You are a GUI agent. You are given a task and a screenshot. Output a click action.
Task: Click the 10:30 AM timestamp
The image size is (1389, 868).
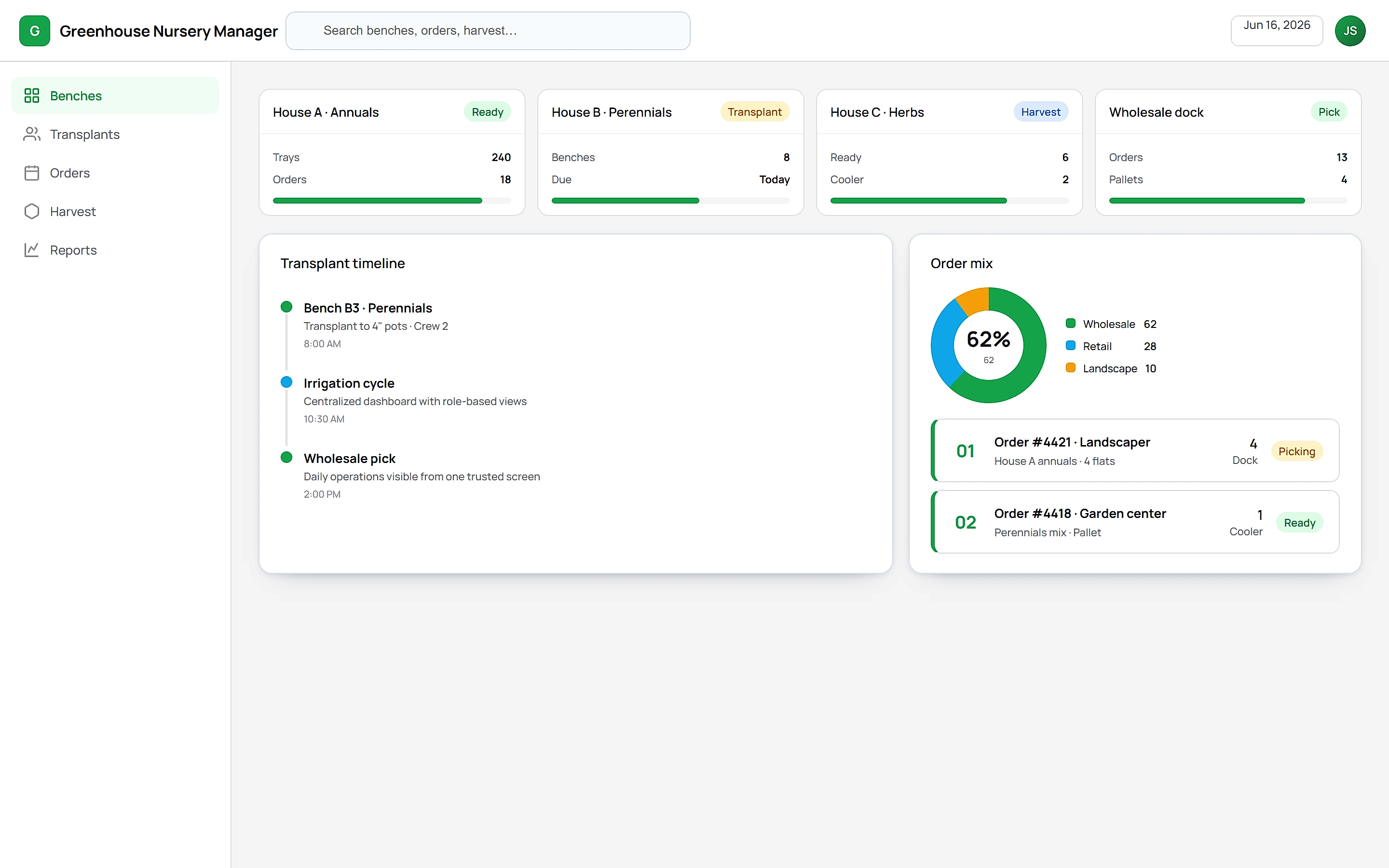[x=324, y=419]
